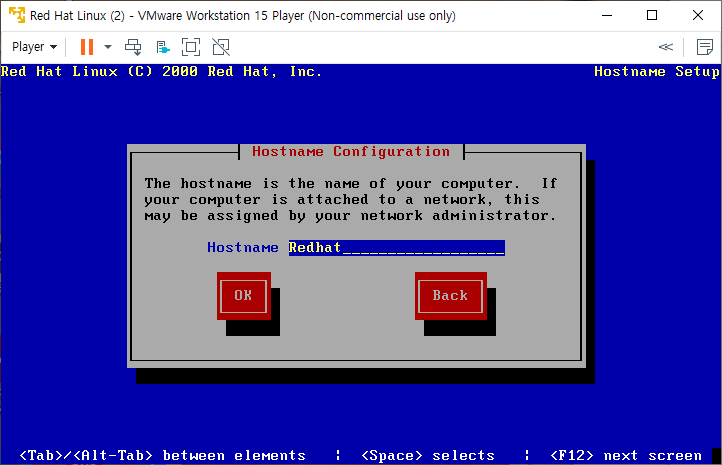Send Ctrl+Alt+Del to the guest
Image resolution: width=722 pixels, height=465 pixels.
tap(133, 47)
